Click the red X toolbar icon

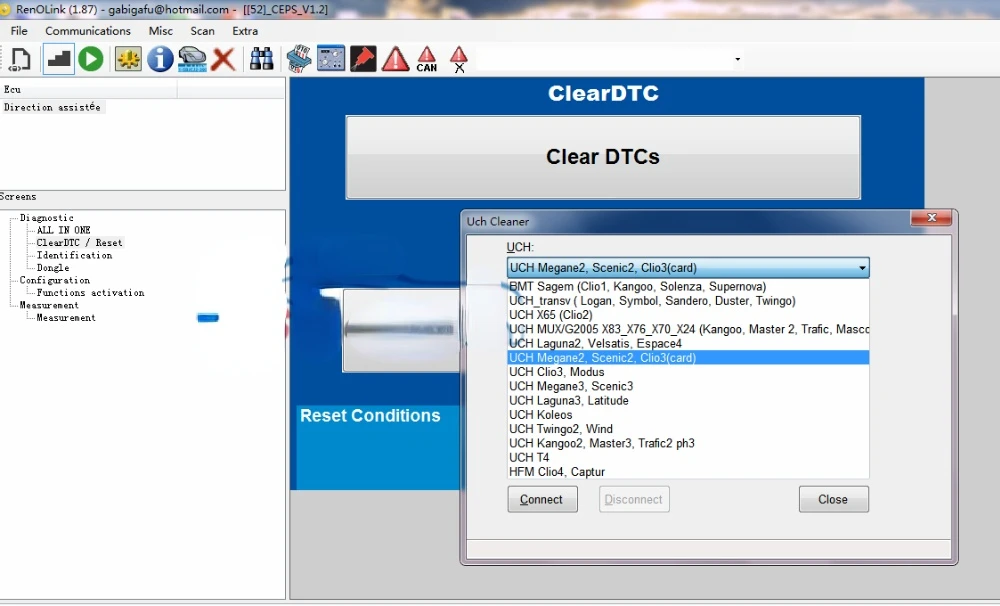tap(223, 59)
